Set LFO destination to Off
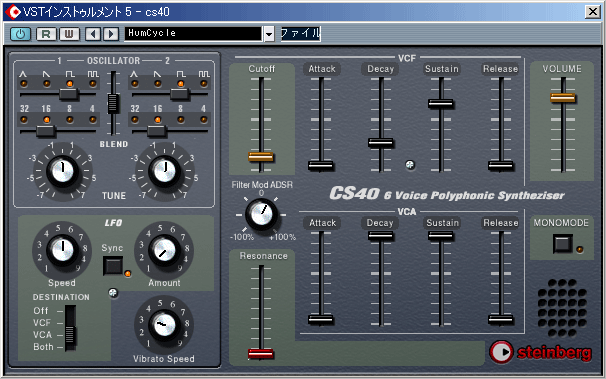Image resolution: width=606 pixels, height=379 pixels. coord(41,311)
